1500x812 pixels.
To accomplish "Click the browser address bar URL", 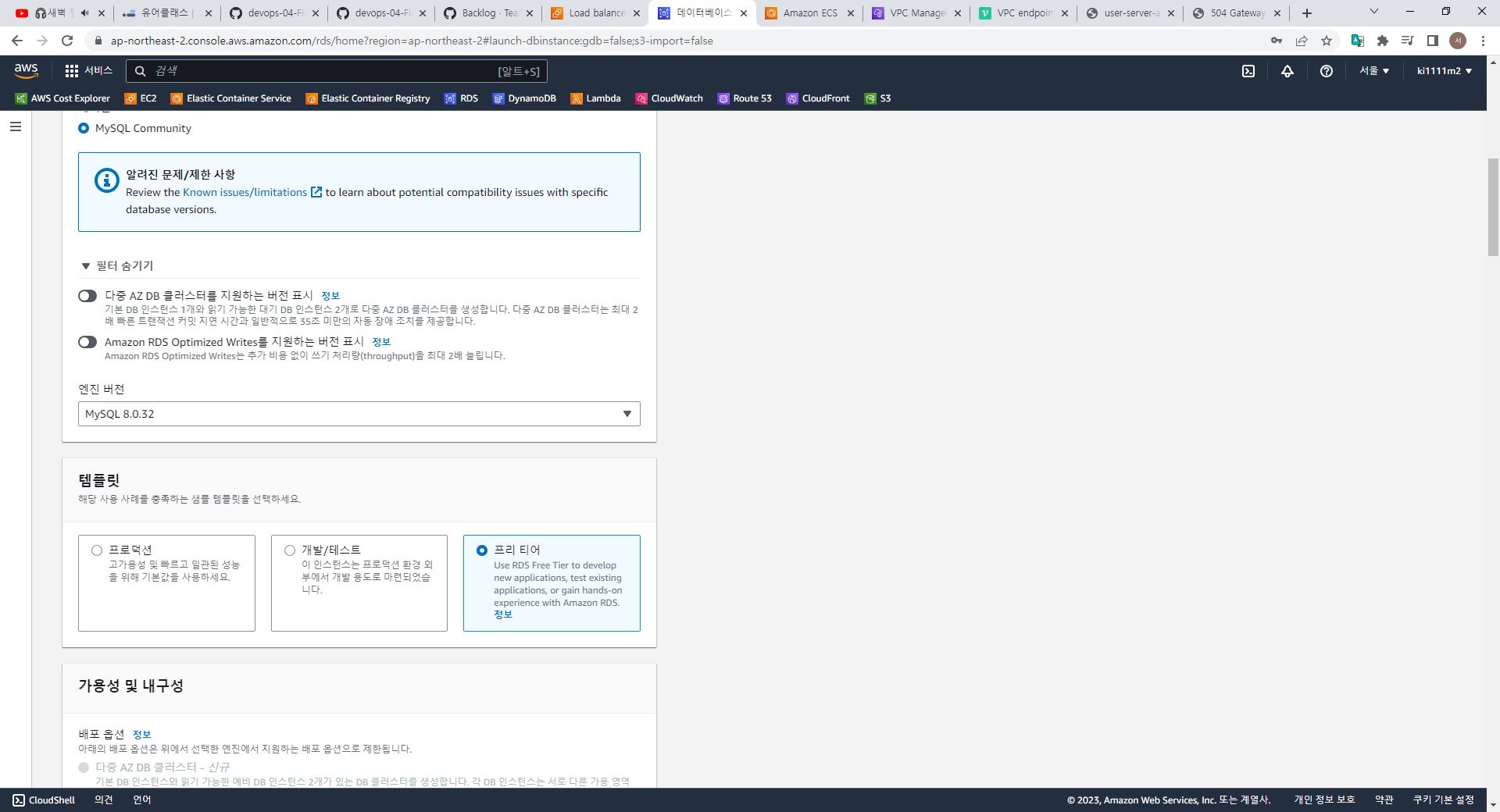I will tap(412, 41).
